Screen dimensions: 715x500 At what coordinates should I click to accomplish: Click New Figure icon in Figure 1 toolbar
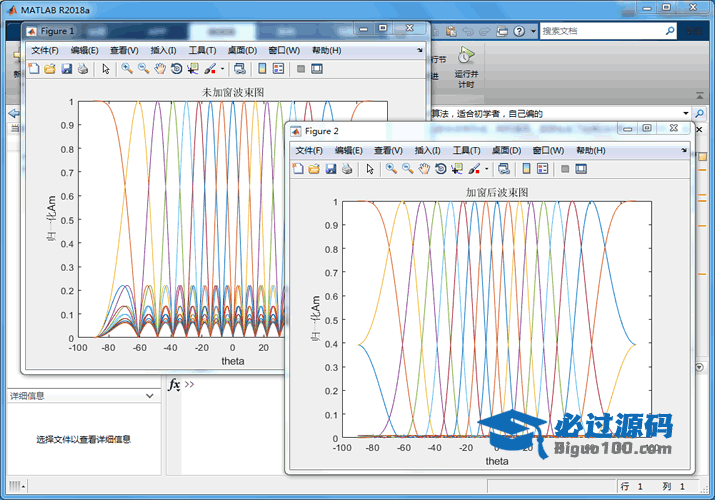click(34, 69)
